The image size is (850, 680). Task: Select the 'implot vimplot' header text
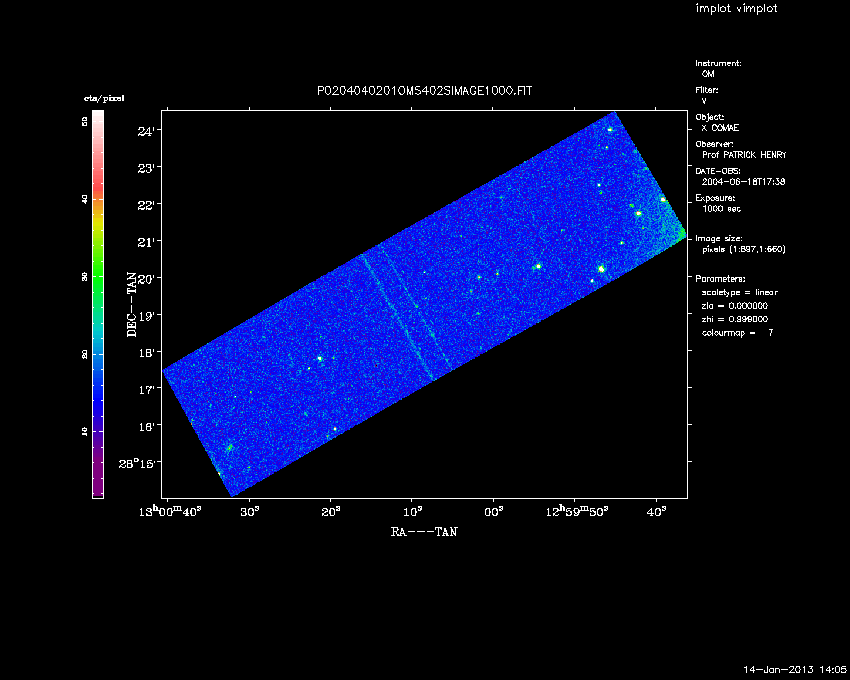tap(736, 8)
